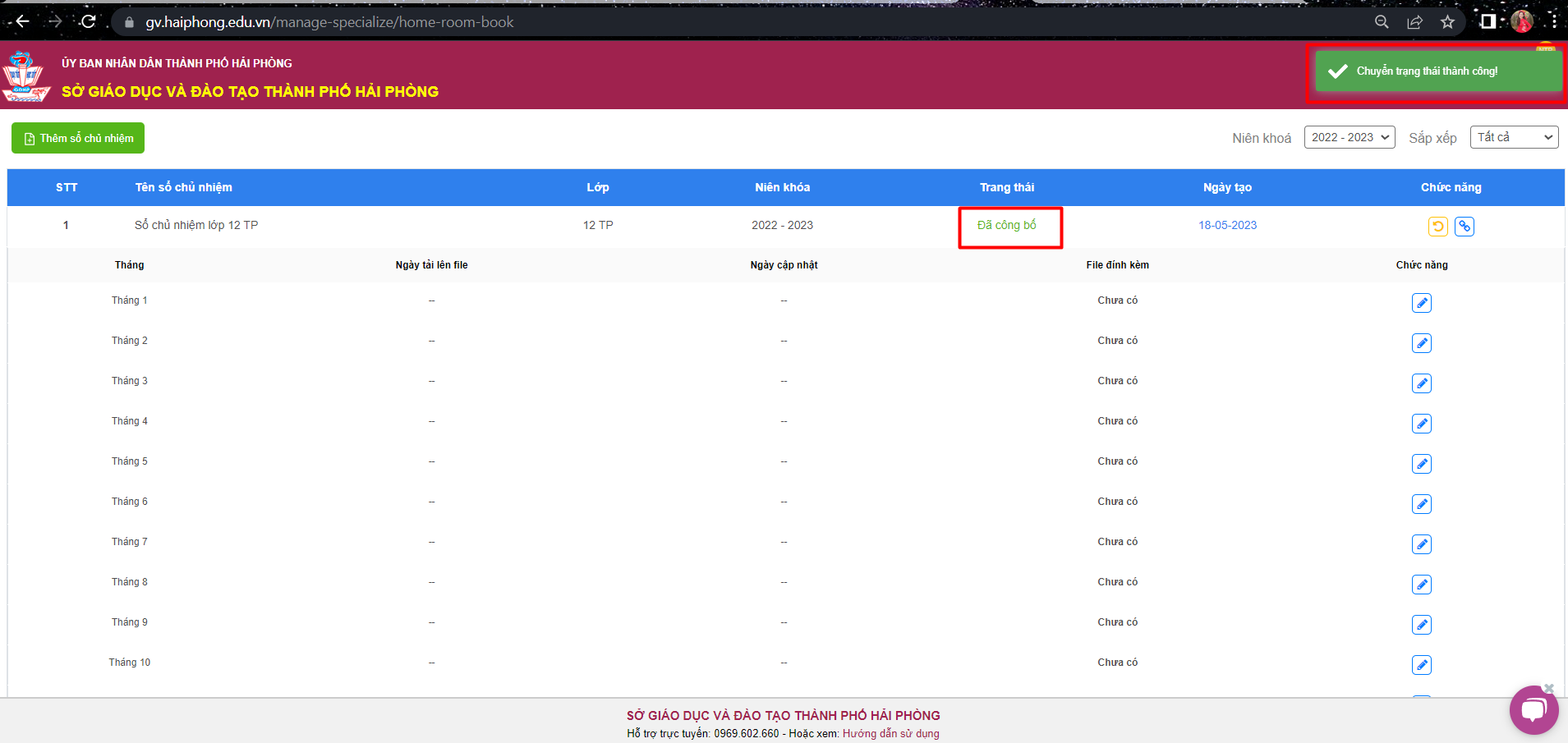
Task: Open the Niên khoá 2022 - 2023 dropdown
Action: [x=1350, y=137]
